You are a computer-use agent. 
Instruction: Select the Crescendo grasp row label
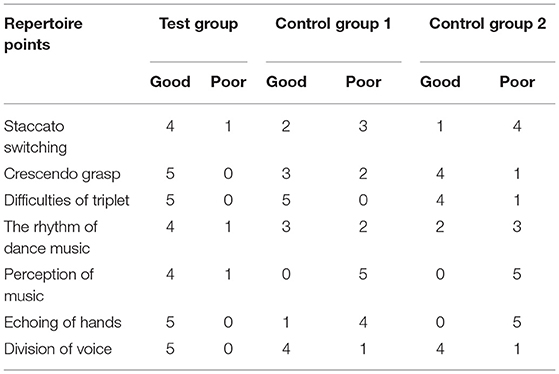[62, 174]
